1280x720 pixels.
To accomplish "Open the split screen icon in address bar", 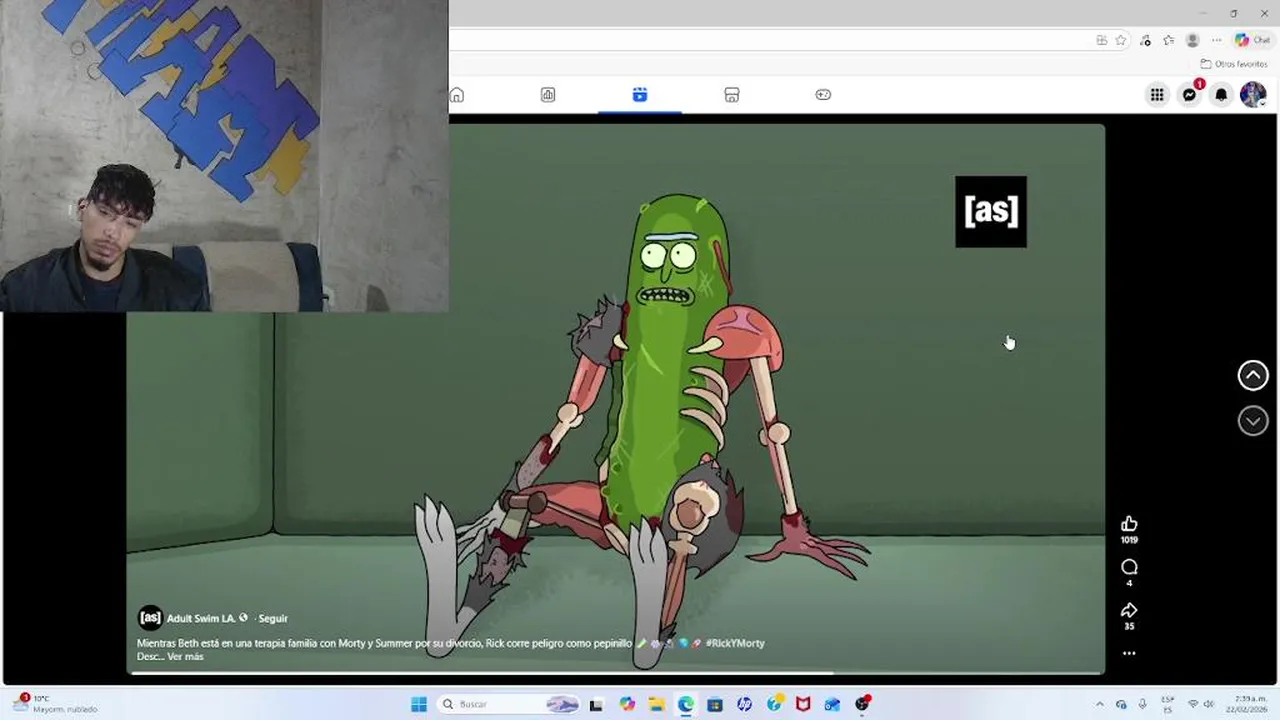I will tap(1101, 40).
